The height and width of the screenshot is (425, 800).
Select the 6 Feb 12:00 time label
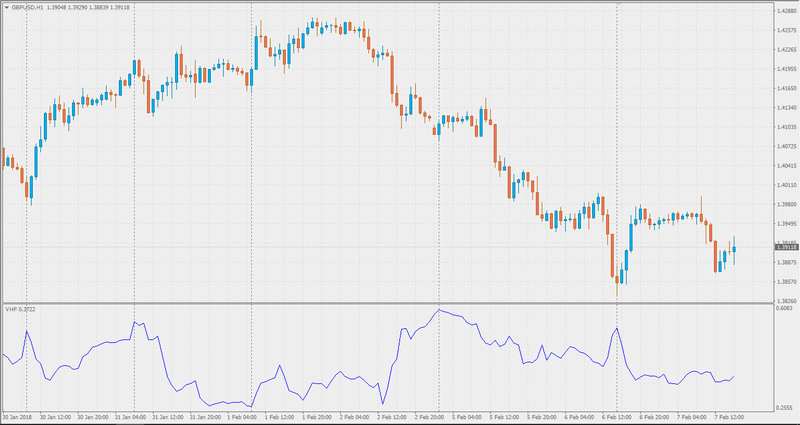coord(616,416)
